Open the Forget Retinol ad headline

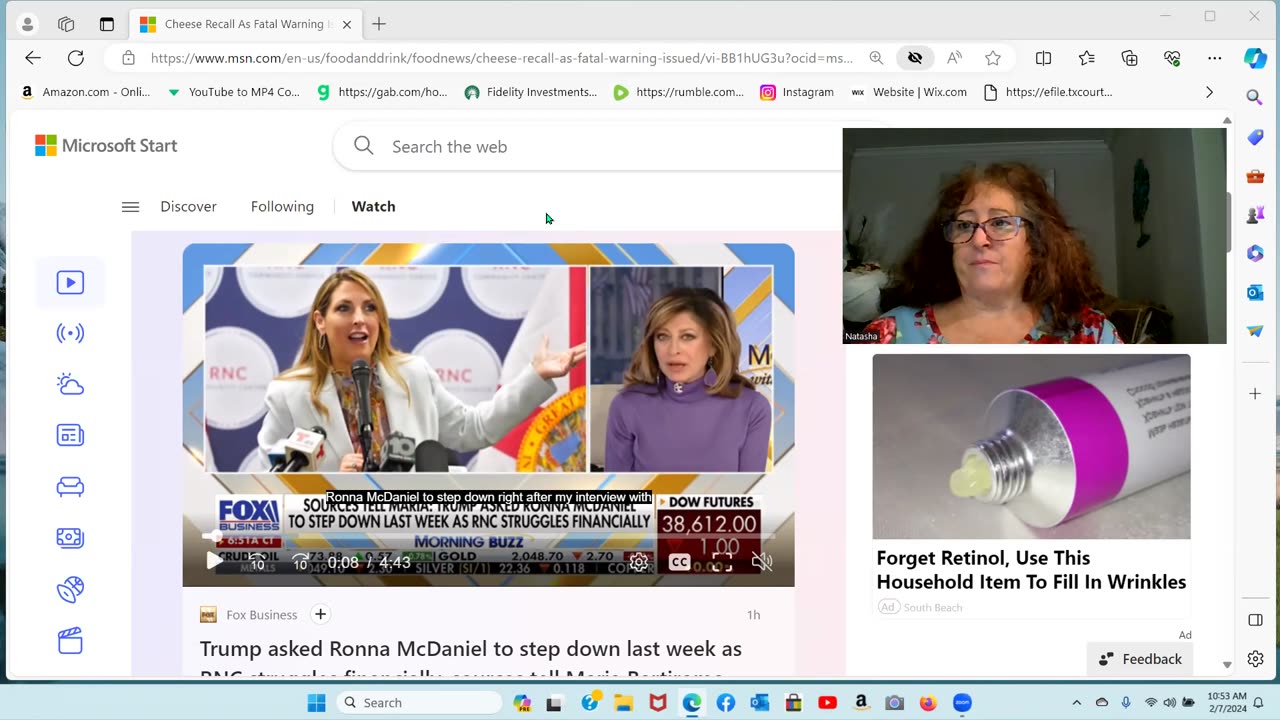tap(1031, 570)
